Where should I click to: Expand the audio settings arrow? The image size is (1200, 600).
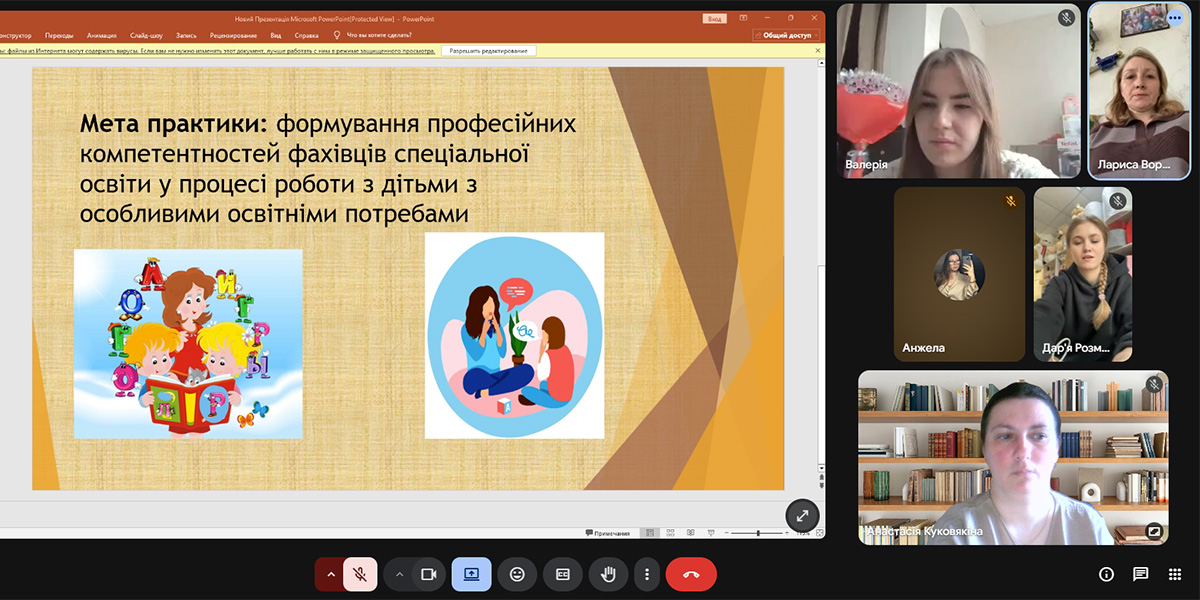coord(329,574)
